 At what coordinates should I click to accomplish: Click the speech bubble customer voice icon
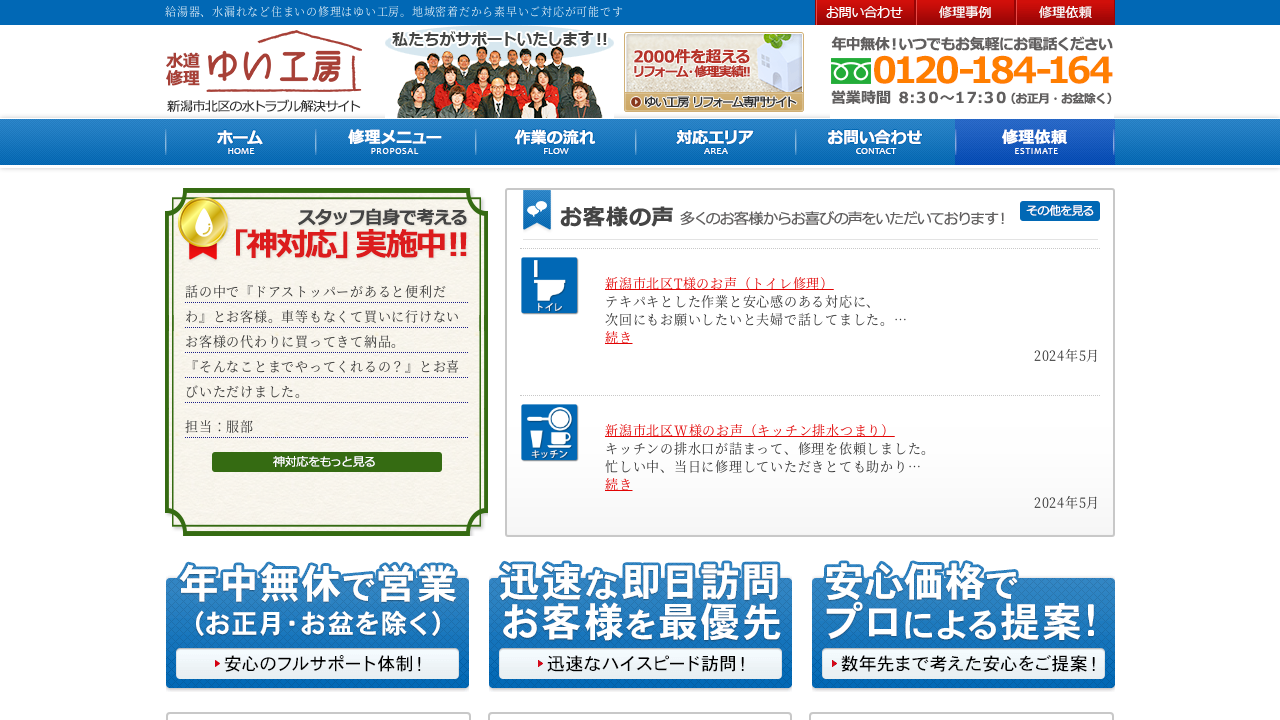point(537,210)
